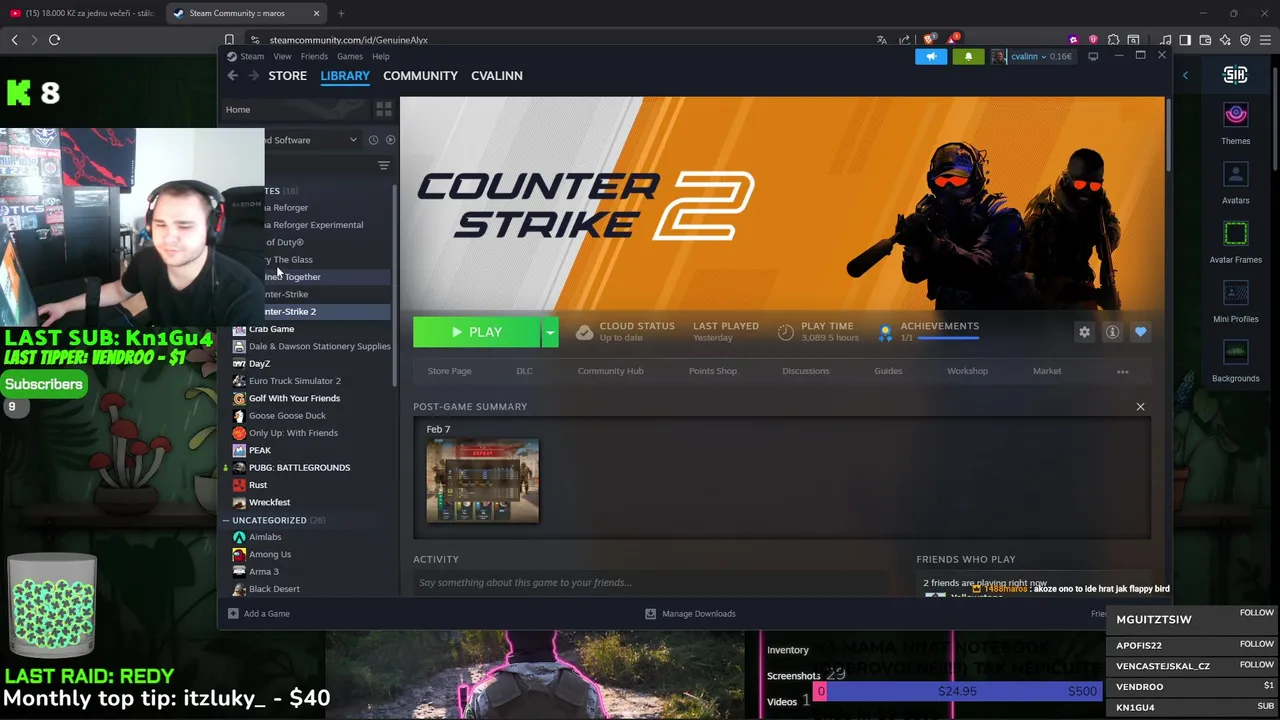Select DayZ in the library list
This screenshot has width=1280, height=720.
(x=259, y=364)
